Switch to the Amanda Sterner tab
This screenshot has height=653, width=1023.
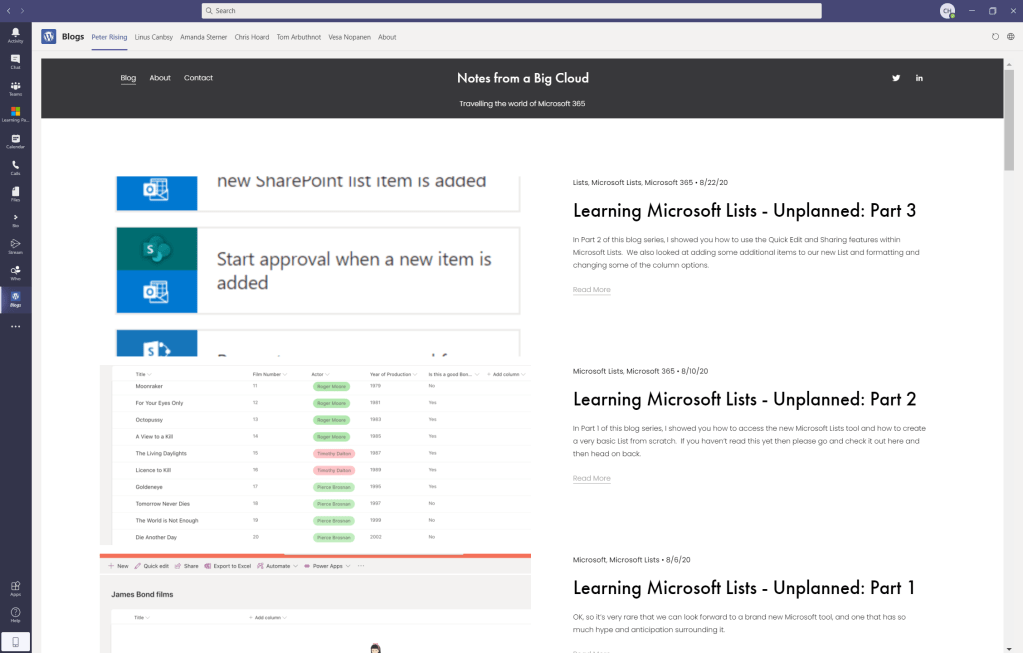[204, 37]
